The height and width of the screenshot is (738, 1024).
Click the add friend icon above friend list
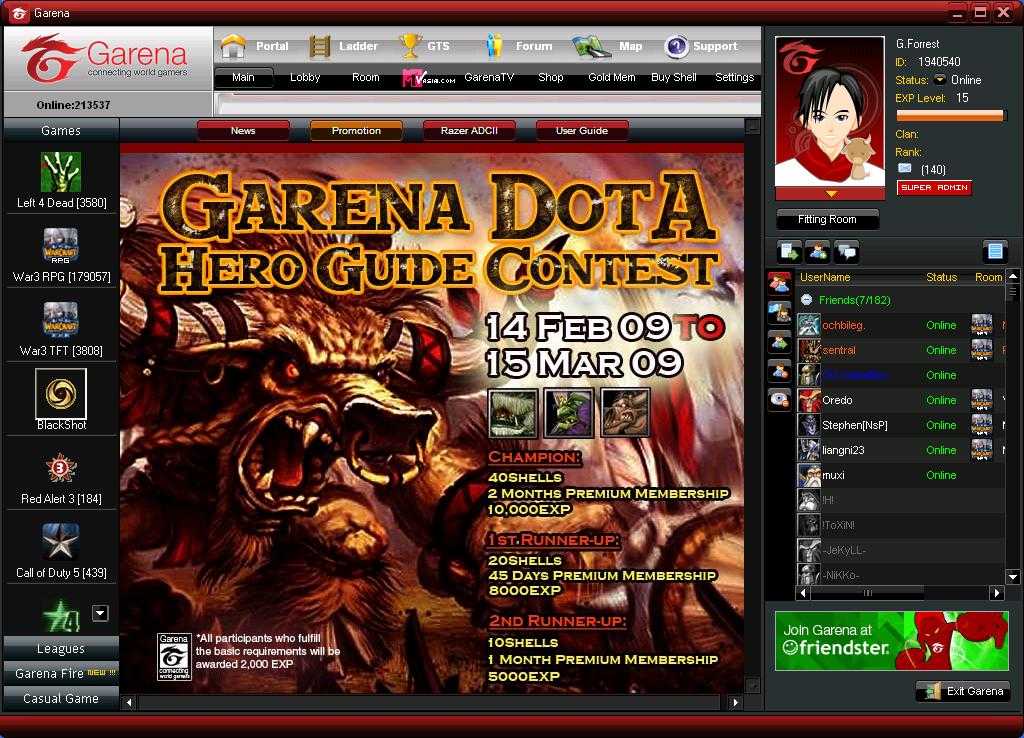pos(818,251)
